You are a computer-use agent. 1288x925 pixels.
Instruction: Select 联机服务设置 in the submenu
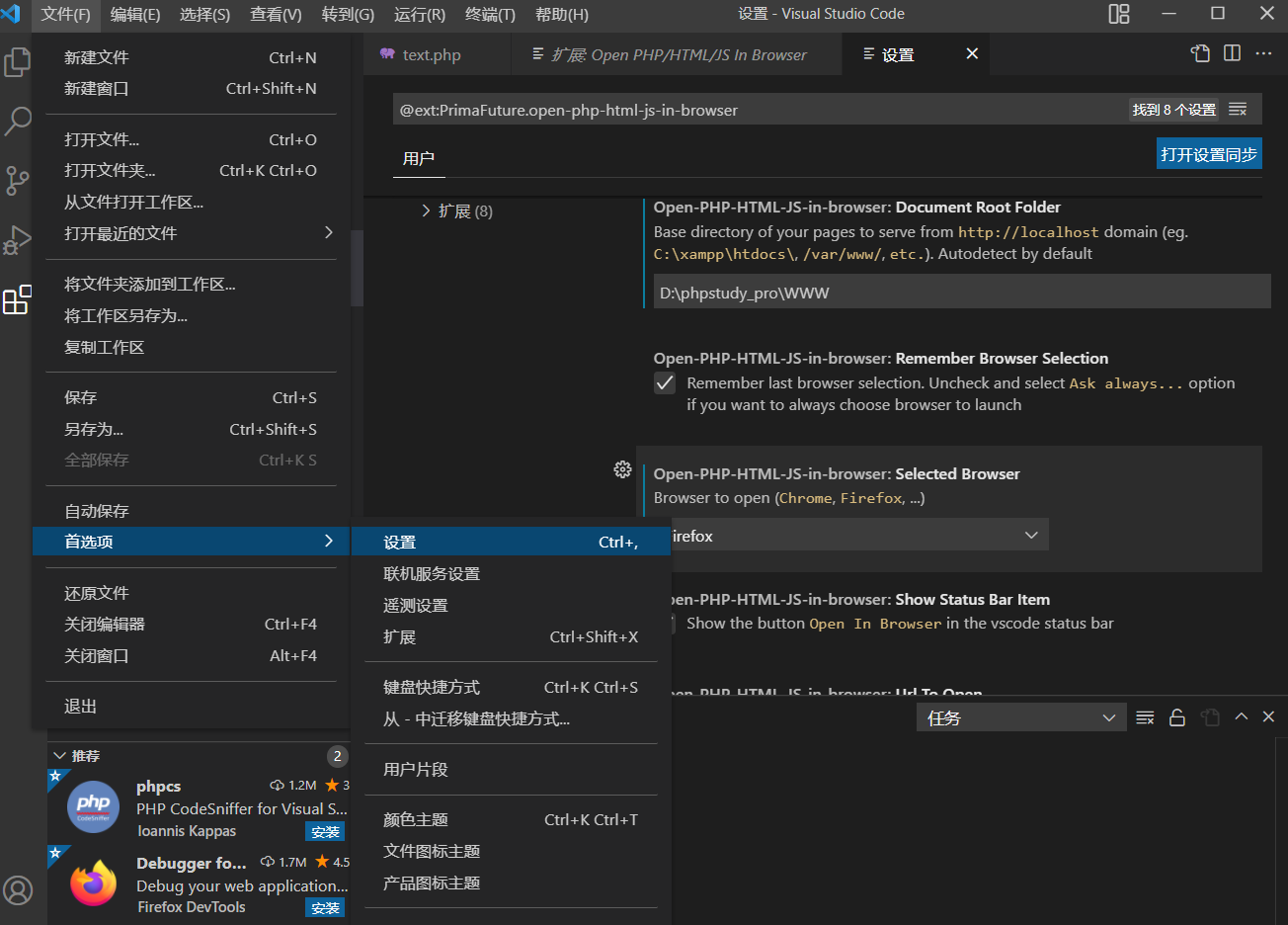tap(511, 573)
